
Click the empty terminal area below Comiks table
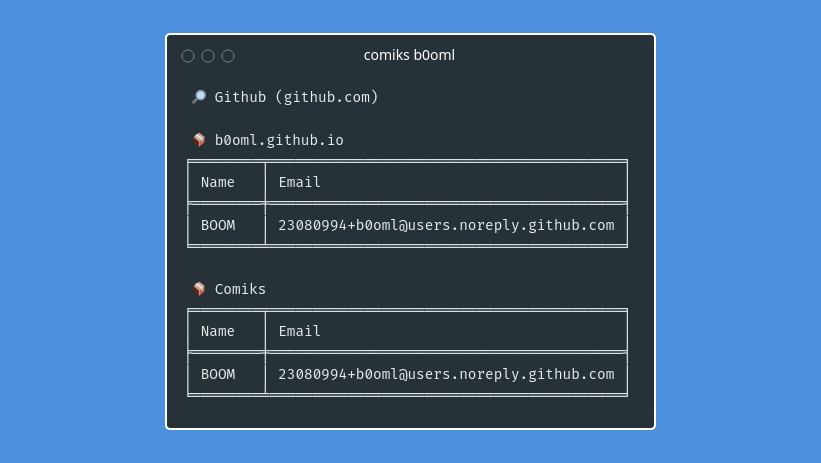pos(410,412)
